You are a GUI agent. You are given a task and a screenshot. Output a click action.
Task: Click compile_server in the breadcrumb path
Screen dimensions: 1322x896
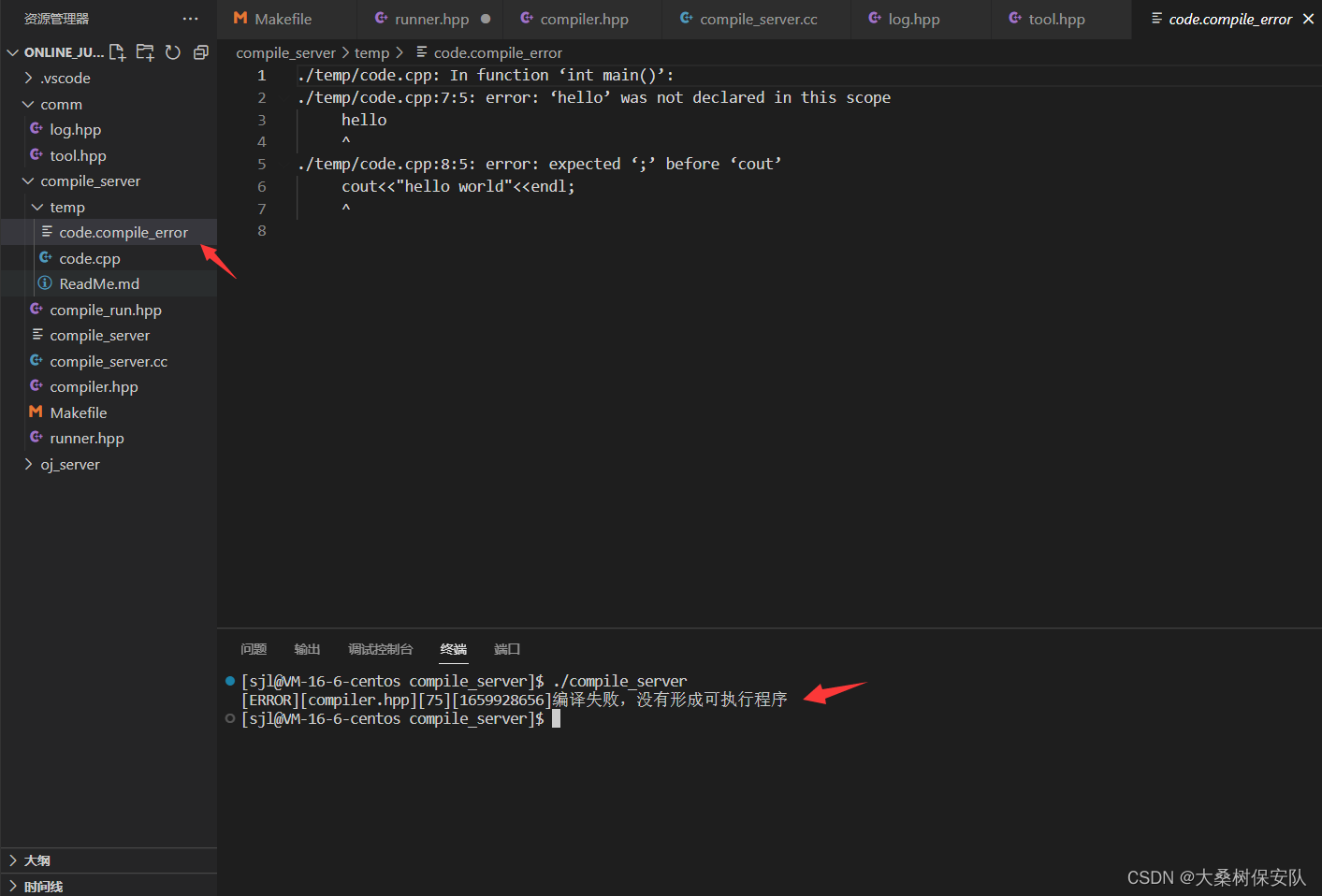pyautogui.click(x=285, y=53)
